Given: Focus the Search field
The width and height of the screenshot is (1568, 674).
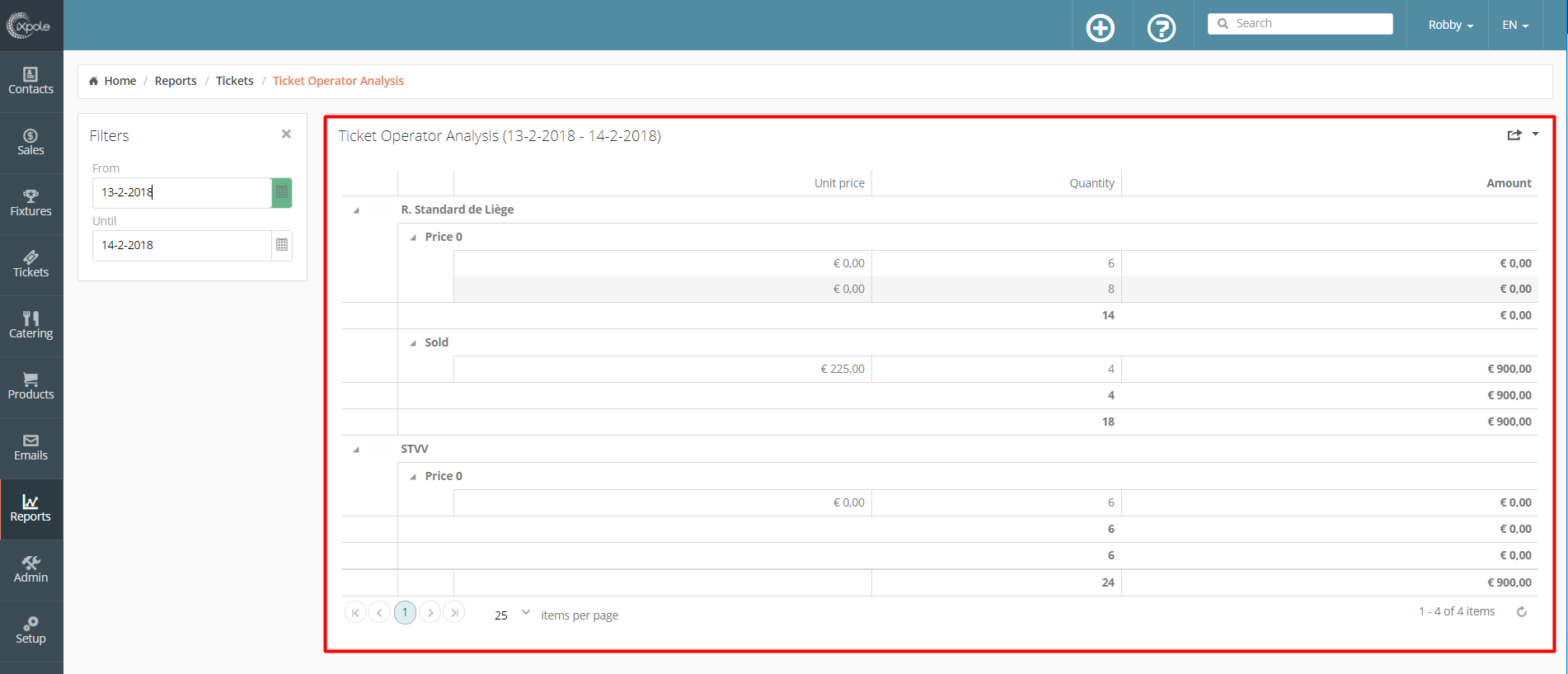Looking at the screenshot, I should [x=1300, y=24].
